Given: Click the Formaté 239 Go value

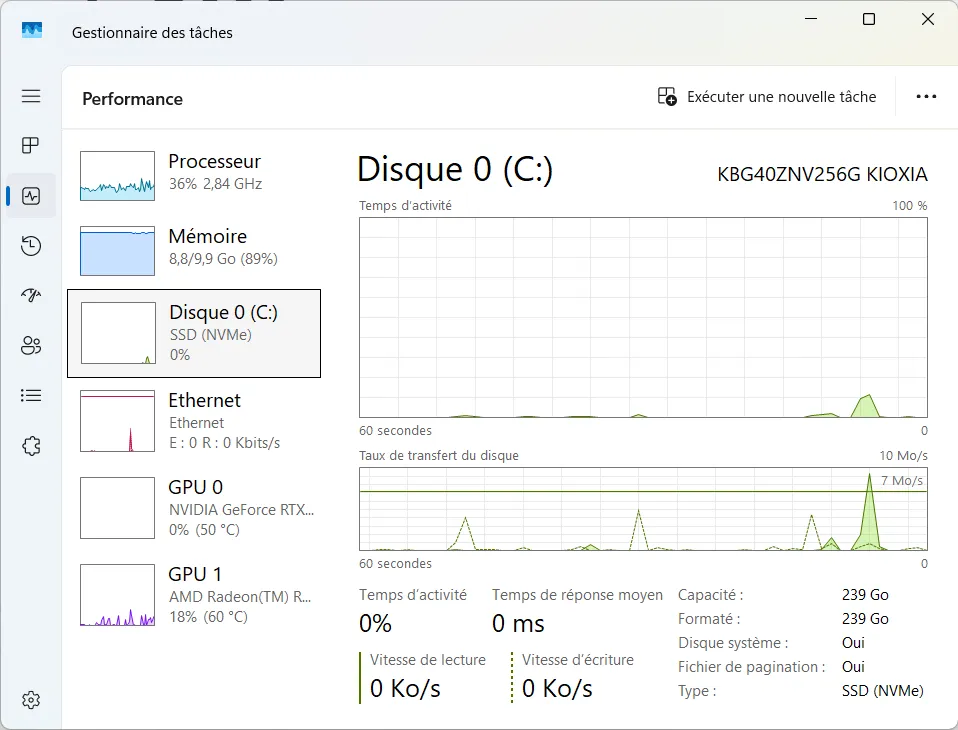Looking at the screenshot, I should click(865, 619).
